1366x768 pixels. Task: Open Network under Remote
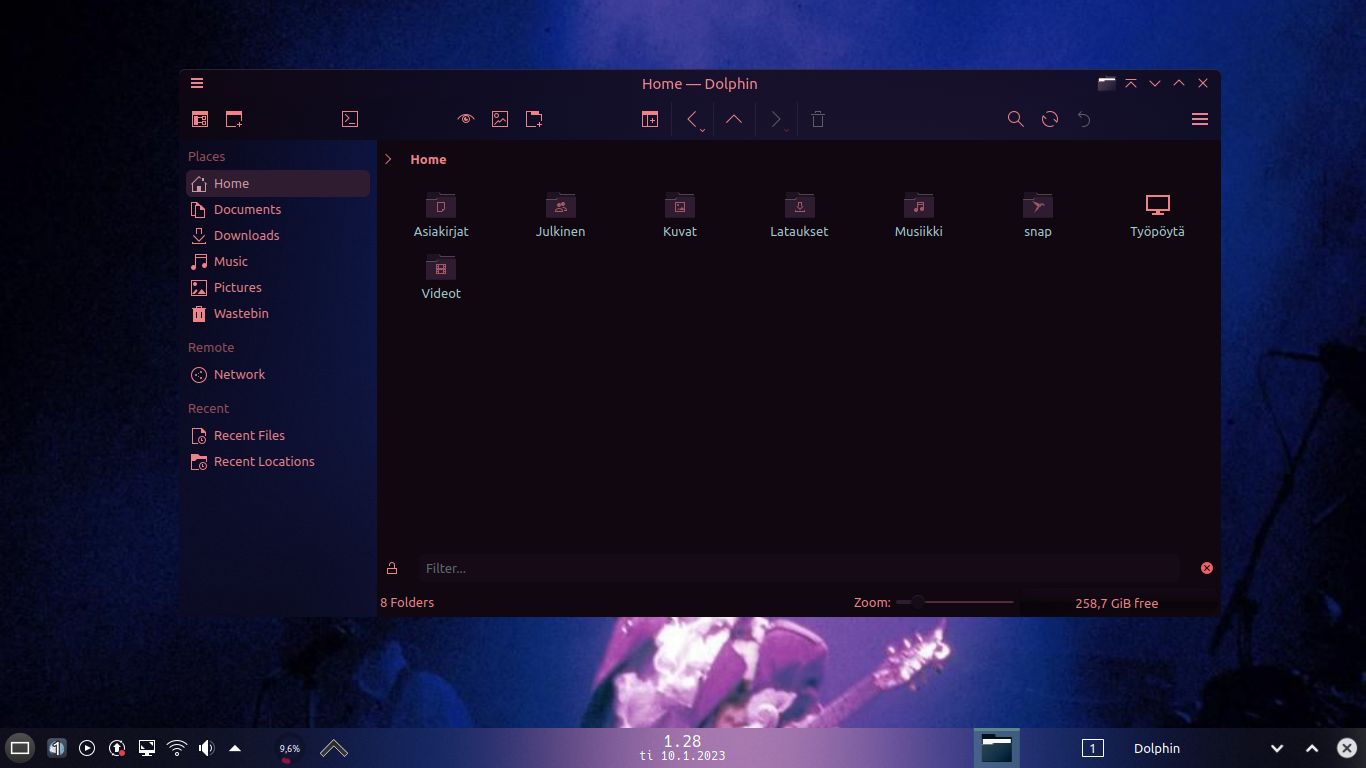[278, 374]
